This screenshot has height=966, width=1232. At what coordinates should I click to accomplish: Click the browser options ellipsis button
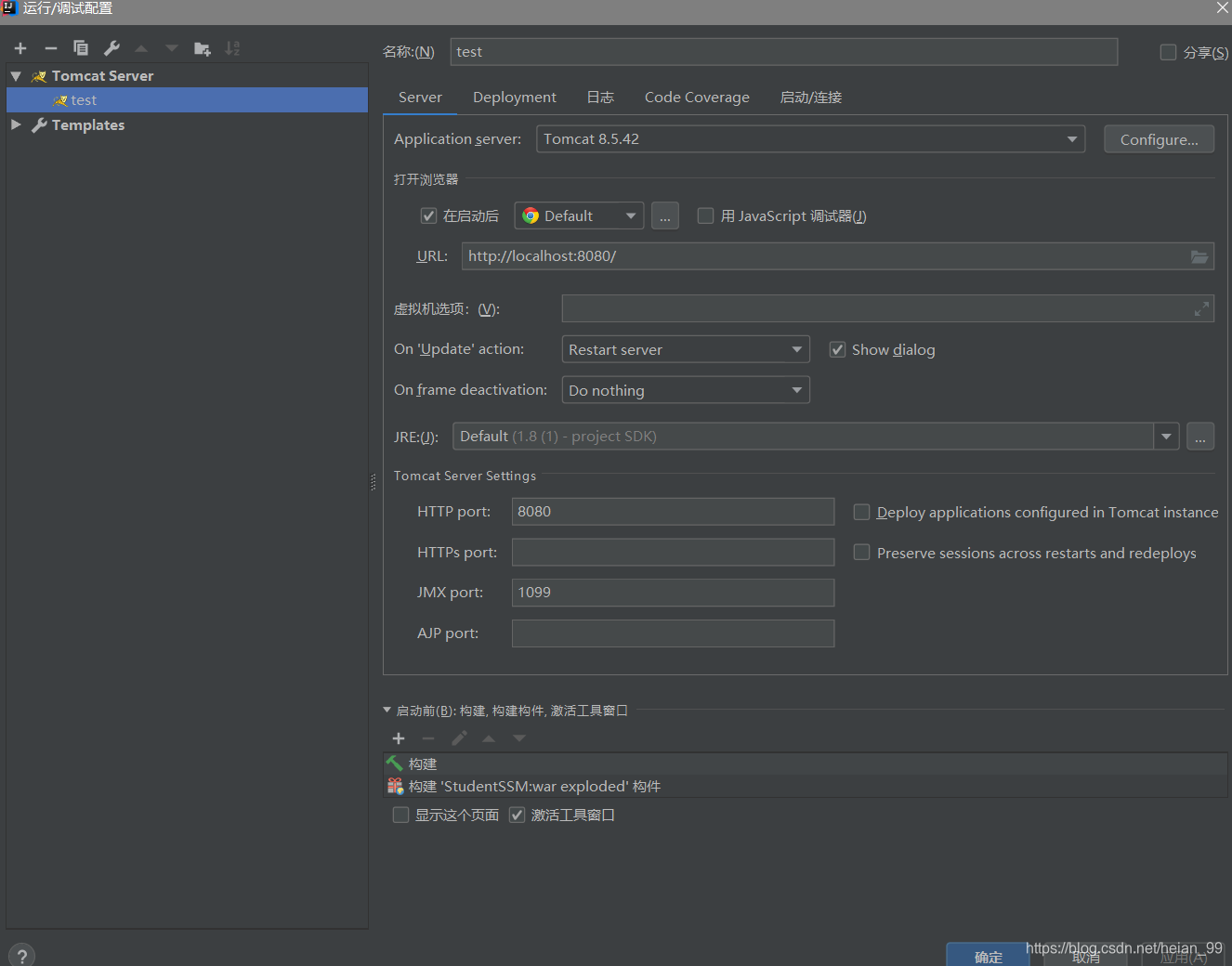(x=665, y=215)
